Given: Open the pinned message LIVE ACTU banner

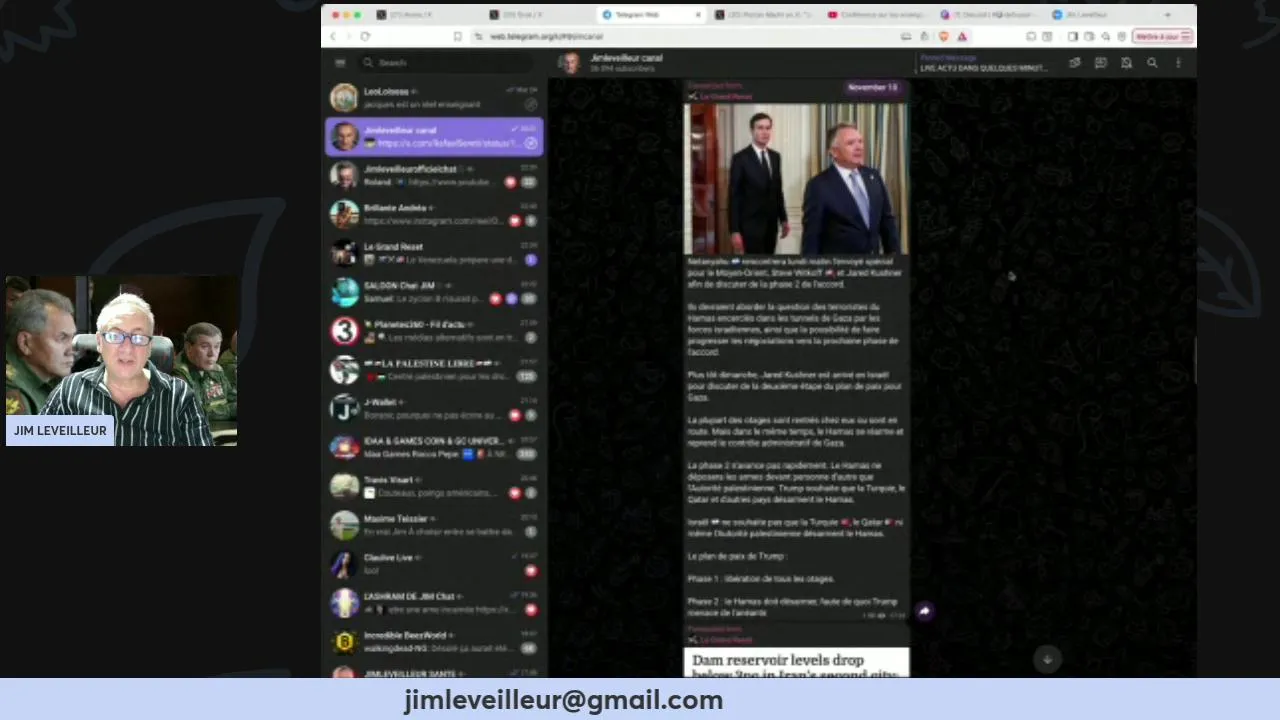Looking at the screenshot, I should [983, 63].
